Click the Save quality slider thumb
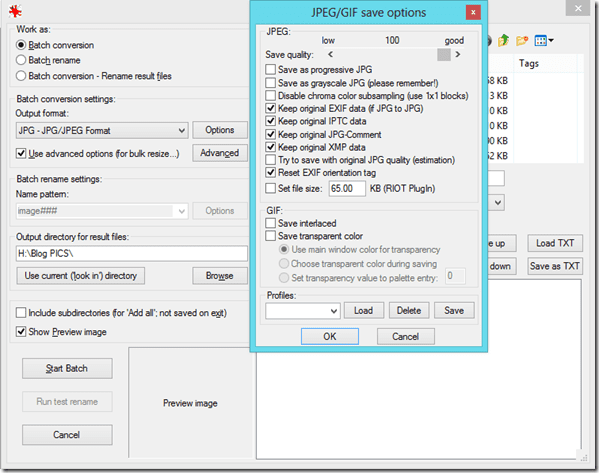The image size is (599, 473). [444, 55]
